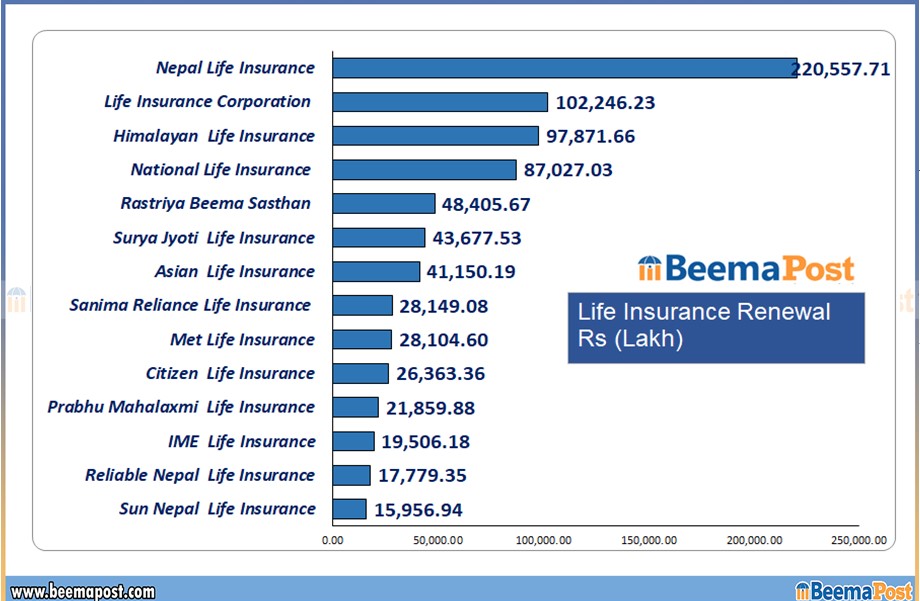This screenshot has height=601, width=920.
Task: Select the Life Insurance Renewal Rs (Lakh) title box
Action: pyautogui.click(x=715, y=327)
